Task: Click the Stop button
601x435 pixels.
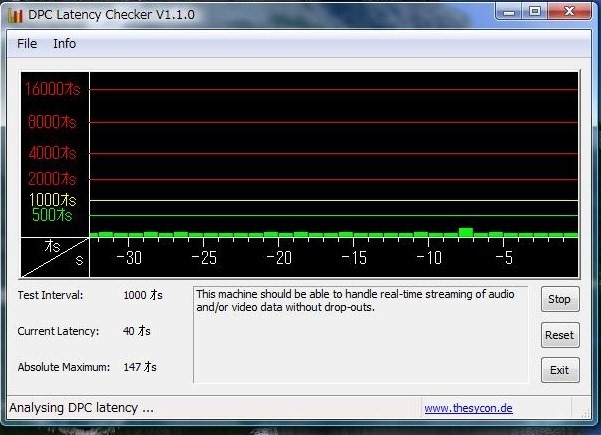Action: click(560, 299)
